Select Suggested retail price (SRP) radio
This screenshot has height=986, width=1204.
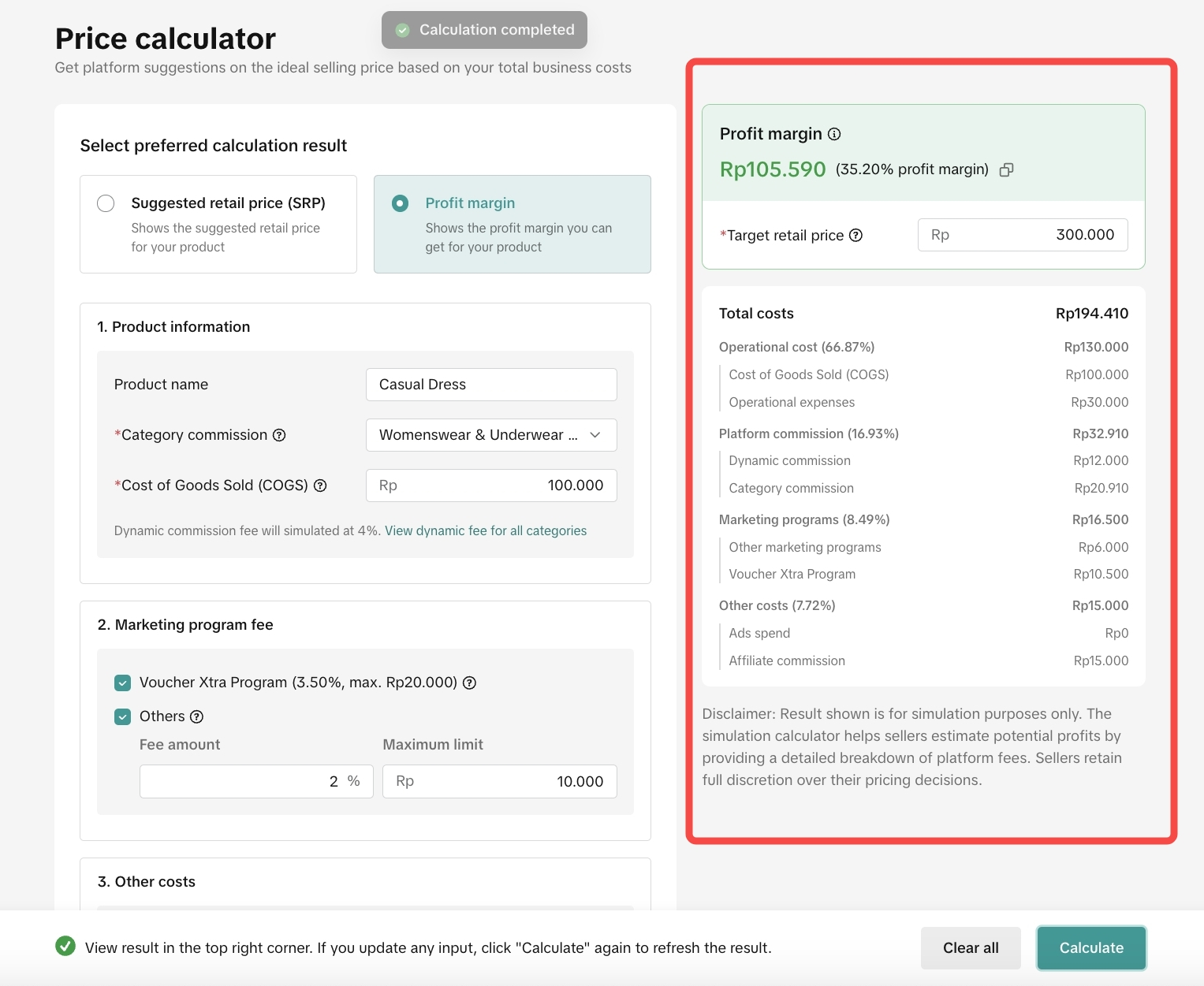pos(106,203)
